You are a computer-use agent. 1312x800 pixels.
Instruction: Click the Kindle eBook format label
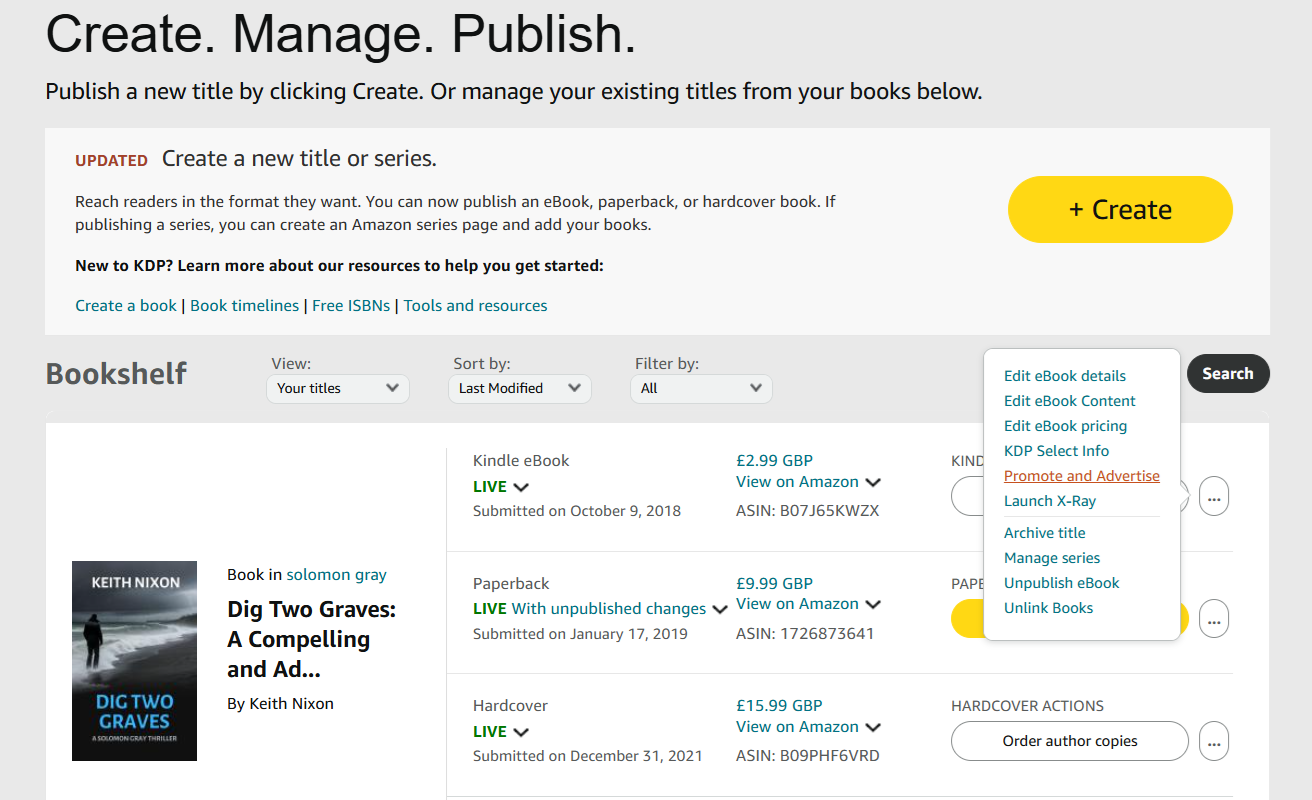521,461
